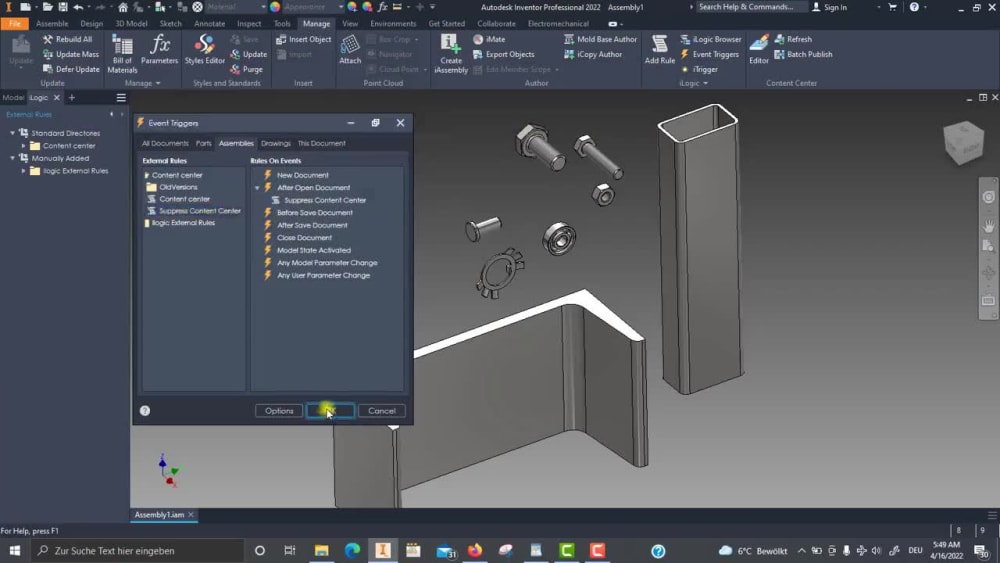Click Rebuild All in Update panel

67,39
